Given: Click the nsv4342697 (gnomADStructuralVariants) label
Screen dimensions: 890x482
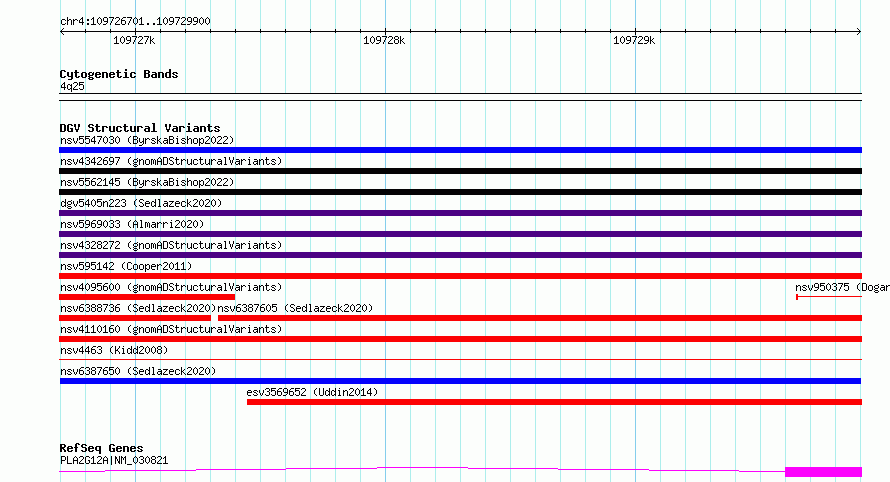Looking at the screenshot, I should (171, 161).
